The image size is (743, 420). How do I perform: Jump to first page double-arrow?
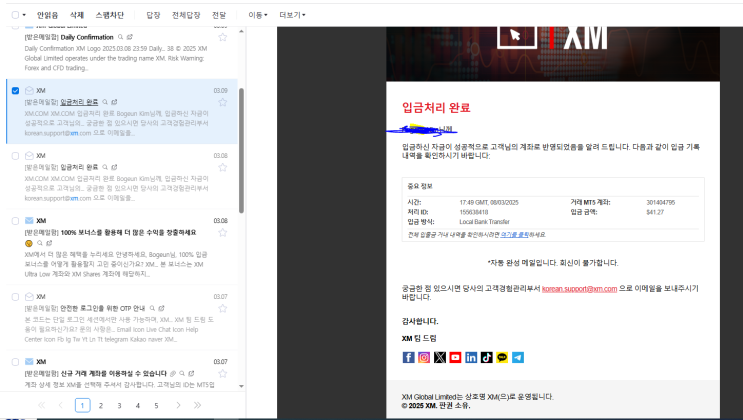pyautogui.click(x=42, y=405)
